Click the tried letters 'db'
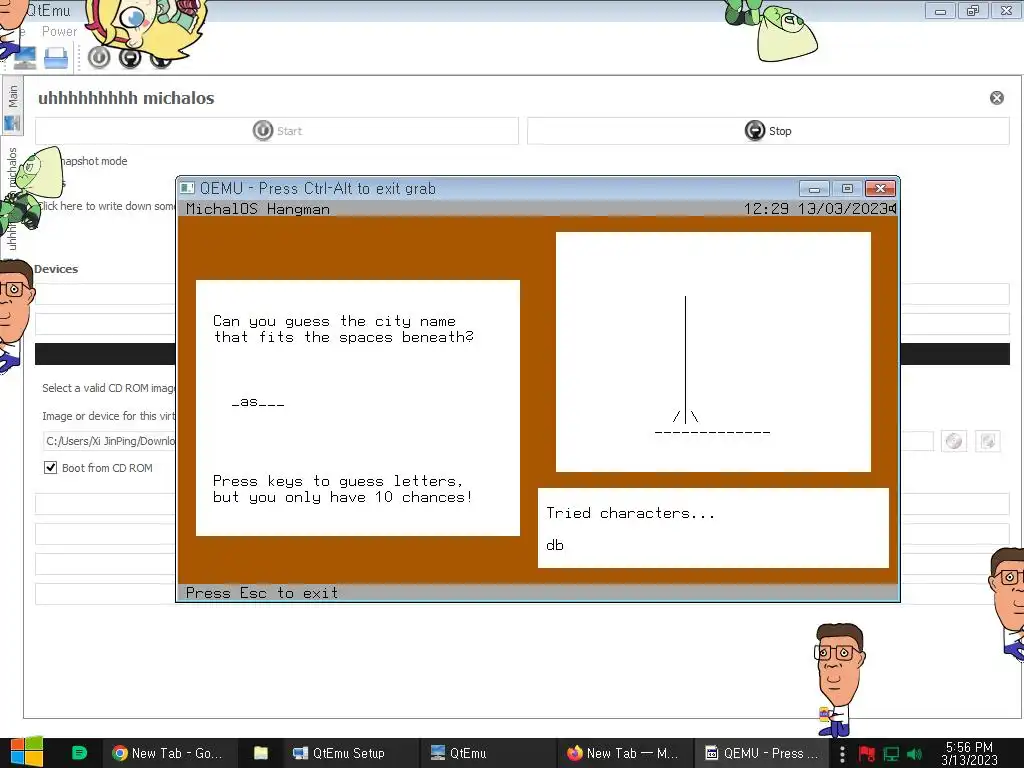 [555, 545]
